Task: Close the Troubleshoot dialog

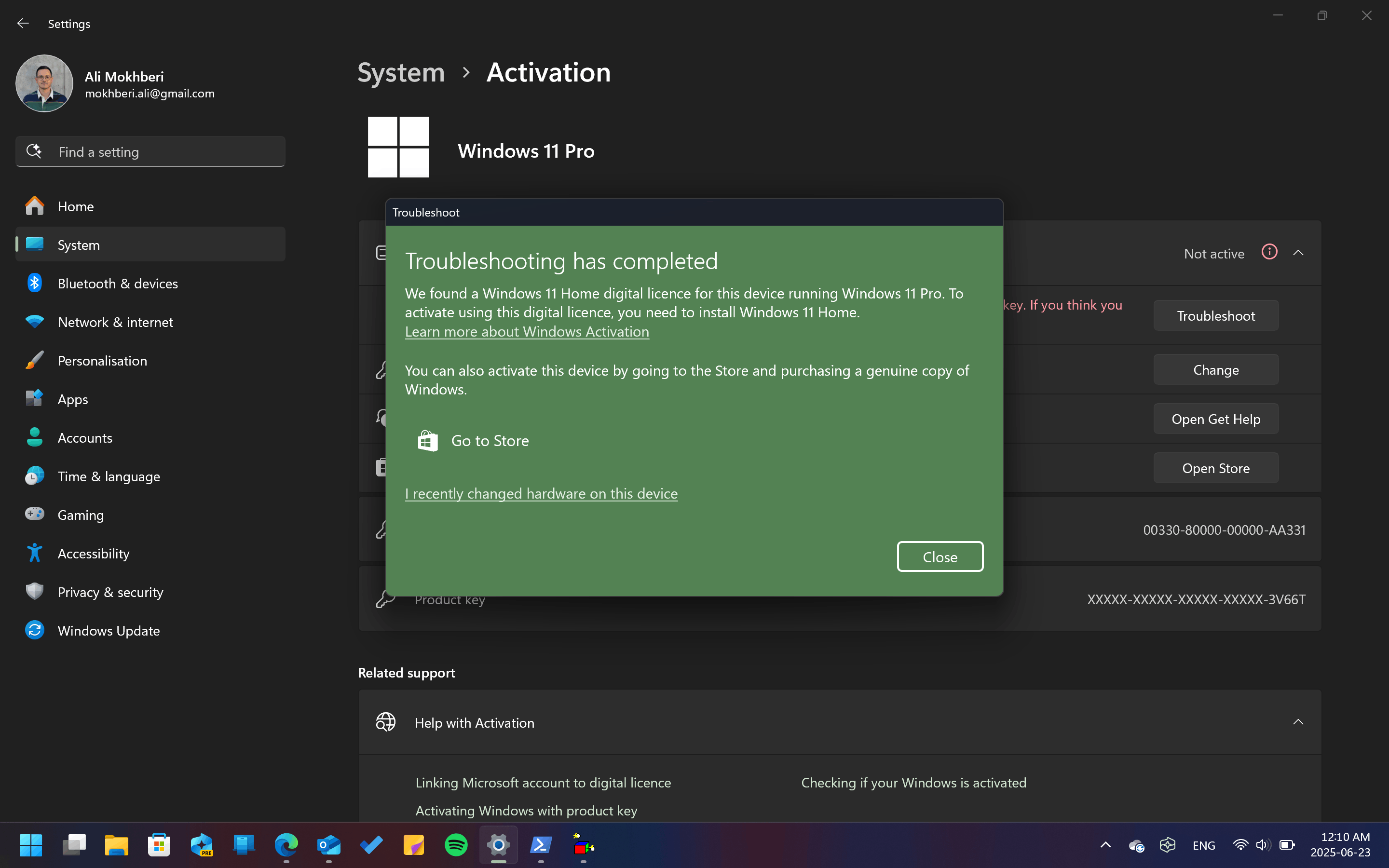Action: tap(940, 557)
